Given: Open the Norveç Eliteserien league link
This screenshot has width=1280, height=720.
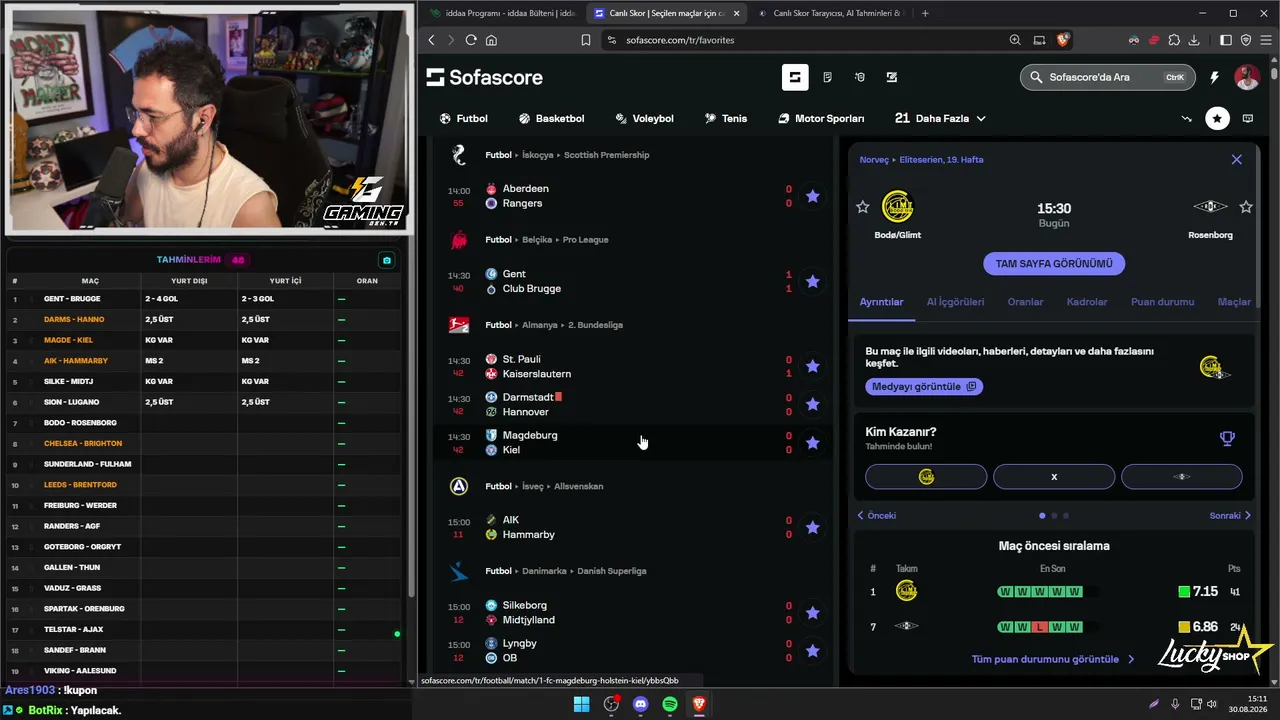Looking at the screenshot, I should tap(921, 159).
